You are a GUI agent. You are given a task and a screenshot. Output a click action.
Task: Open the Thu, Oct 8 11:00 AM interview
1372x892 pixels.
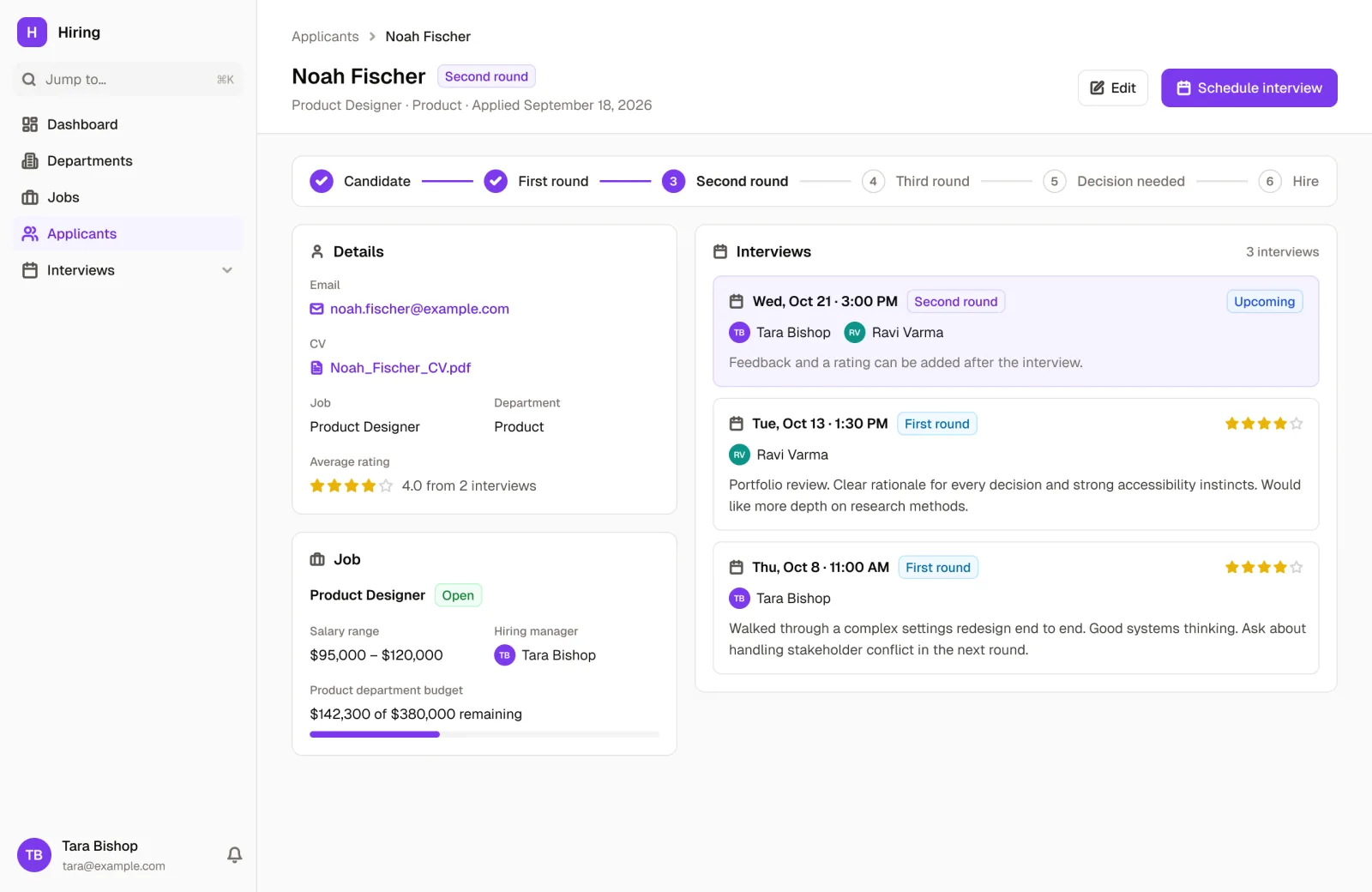1015,608
